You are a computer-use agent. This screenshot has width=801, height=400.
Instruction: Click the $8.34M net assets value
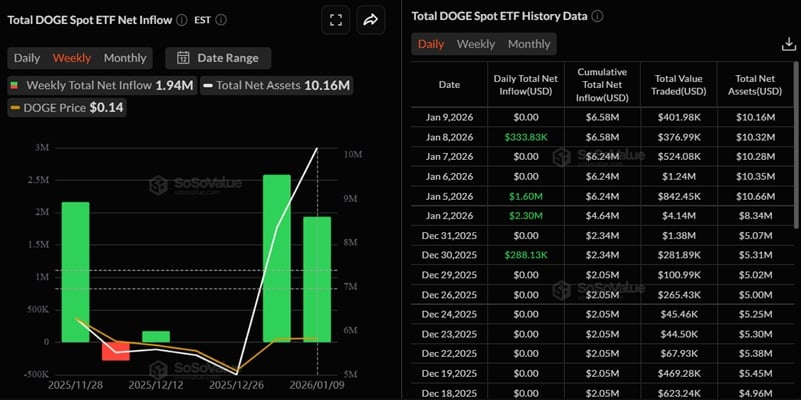click(756, 216)
